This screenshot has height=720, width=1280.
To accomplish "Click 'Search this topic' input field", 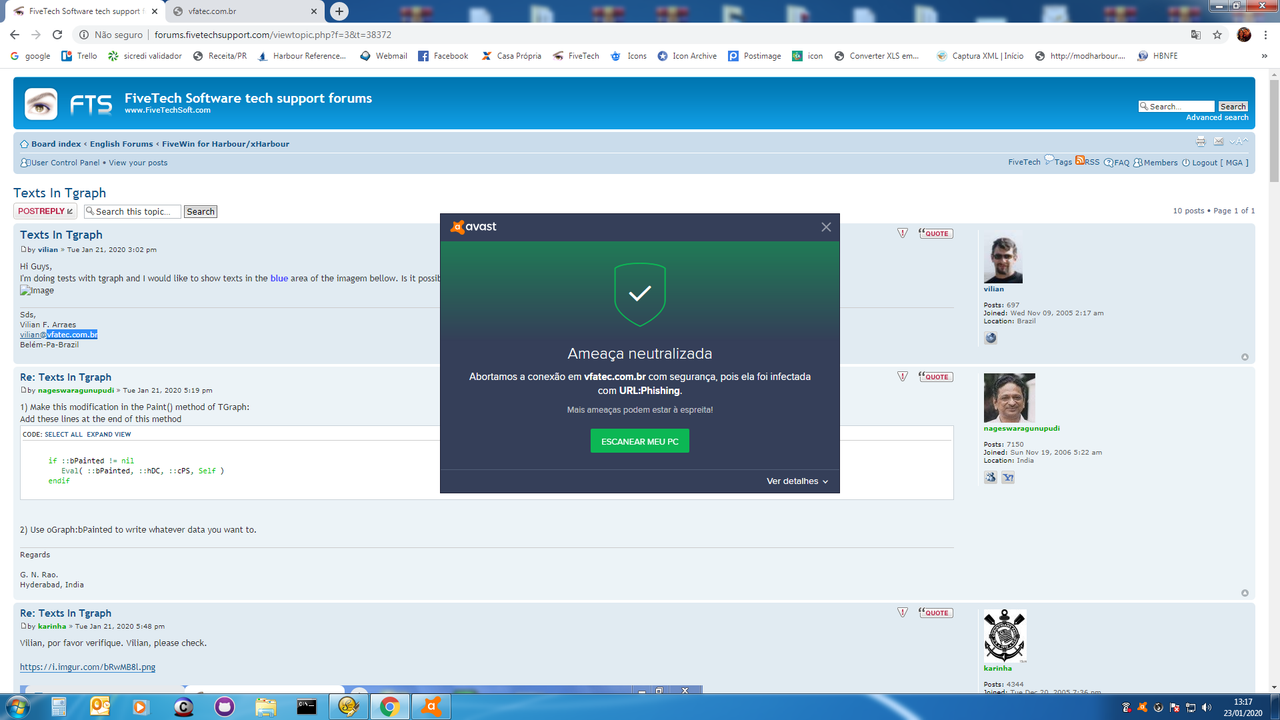I will 132,211.
